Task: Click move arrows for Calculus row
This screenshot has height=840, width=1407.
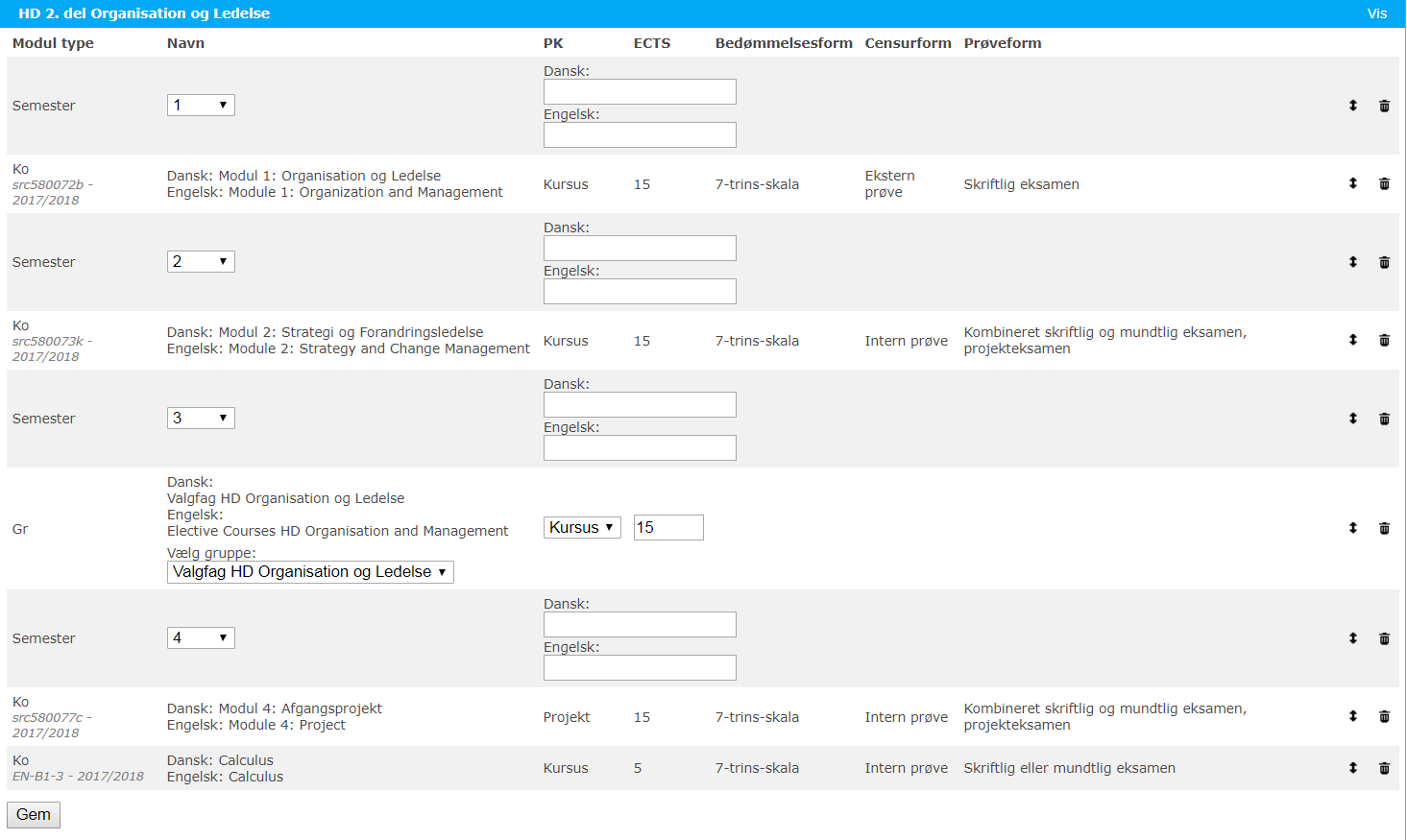Action: tap(1352, 768)
